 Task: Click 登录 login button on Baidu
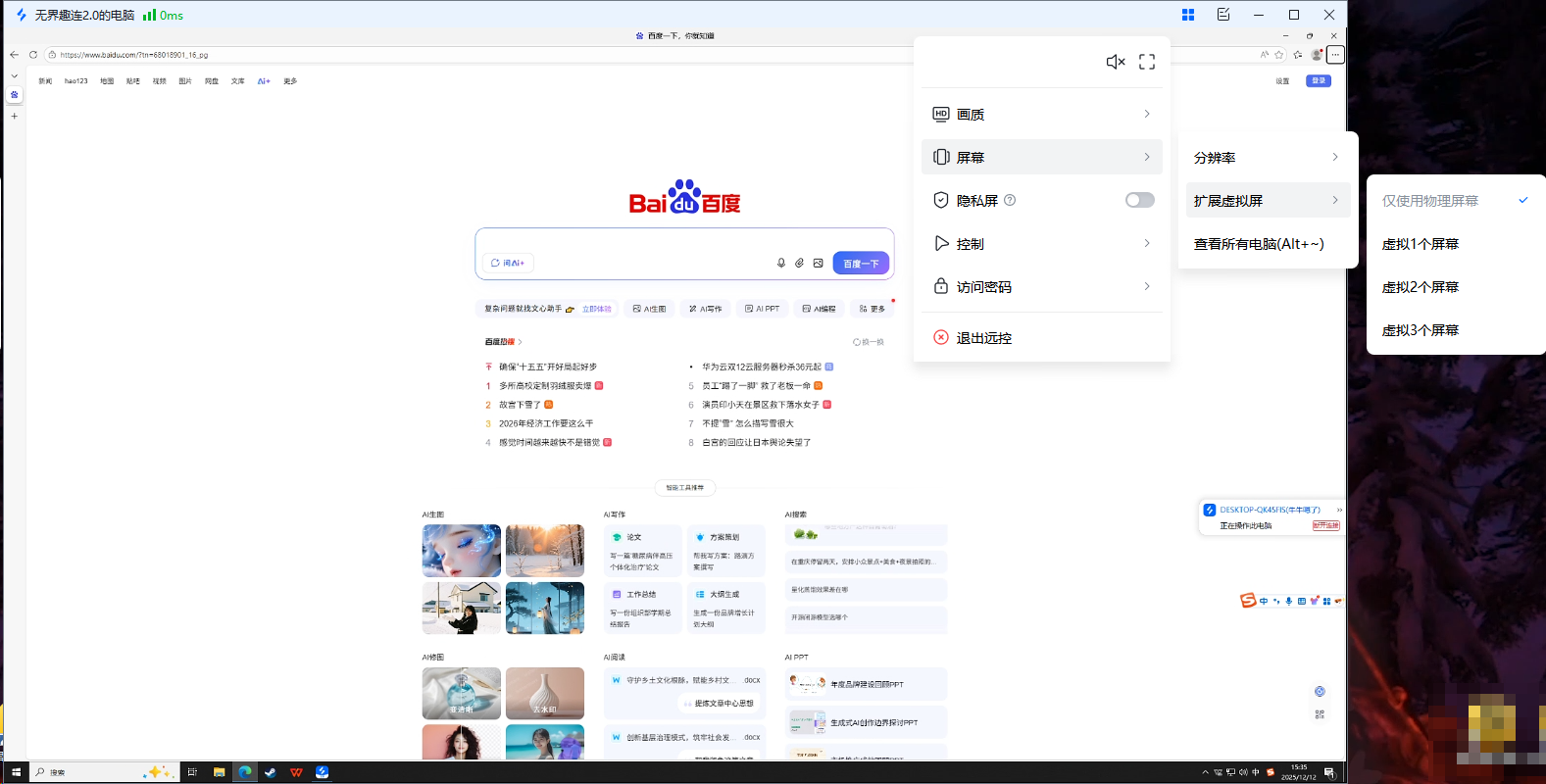1319,81
